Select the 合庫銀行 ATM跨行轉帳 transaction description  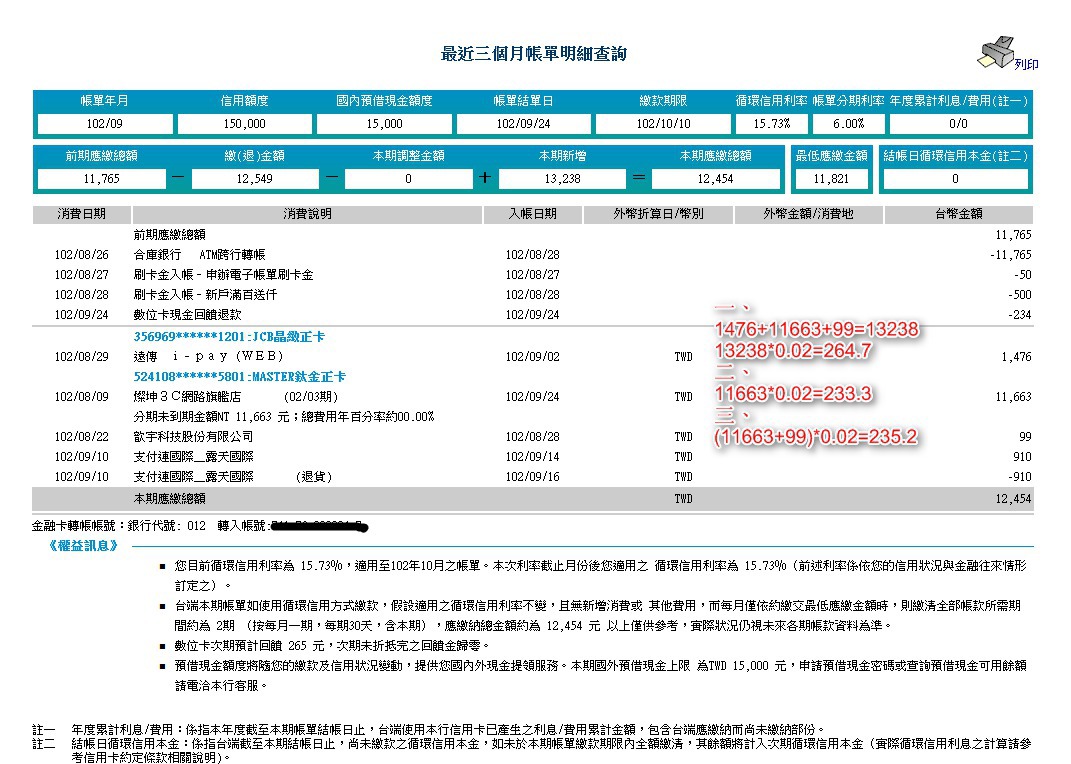(199, 255)
